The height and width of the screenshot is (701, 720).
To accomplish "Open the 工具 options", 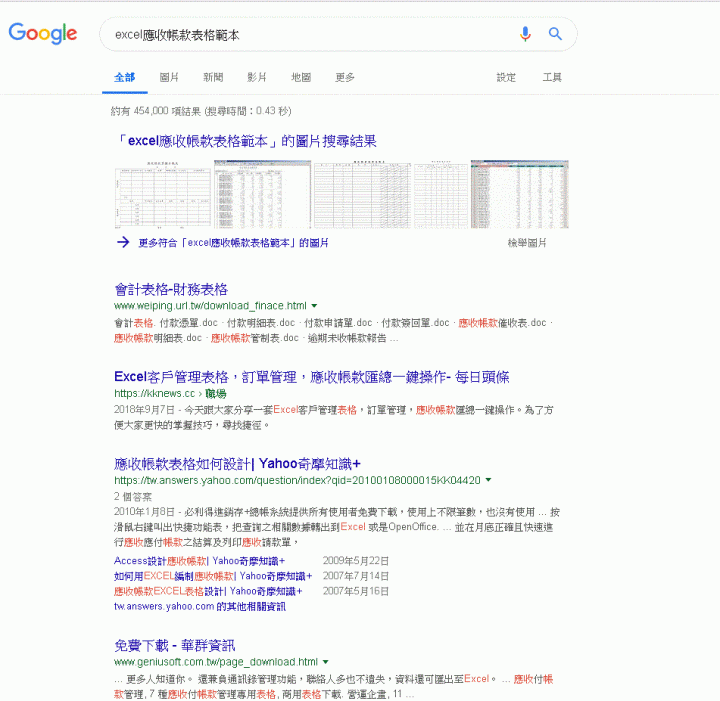I will tap(552, 77).
